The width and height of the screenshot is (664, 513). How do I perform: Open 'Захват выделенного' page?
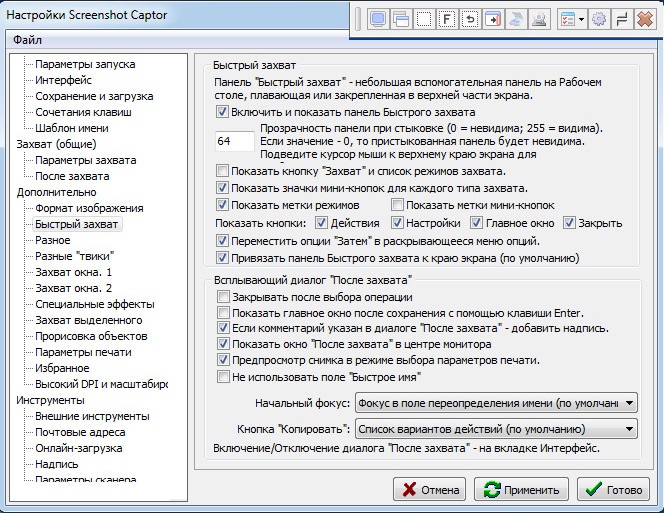pos(89,320)
